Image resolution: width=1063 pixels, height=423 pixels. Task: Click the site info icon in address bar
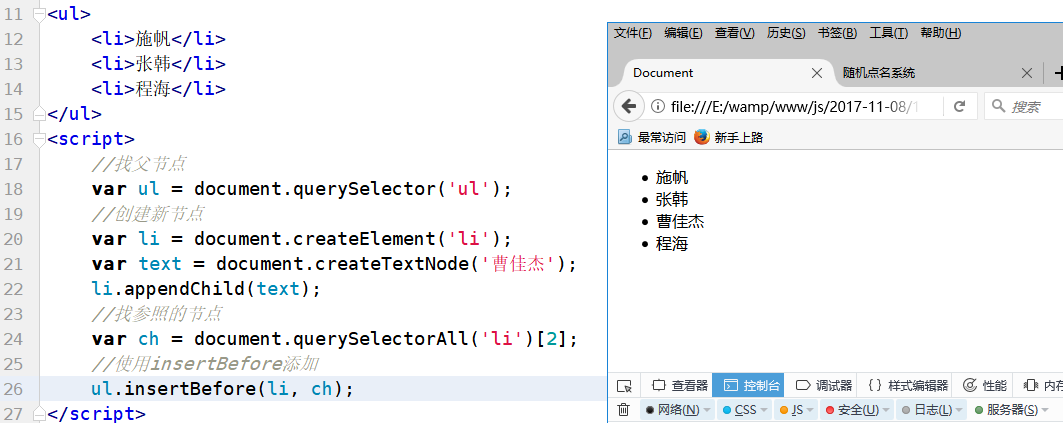click(657, 106)
